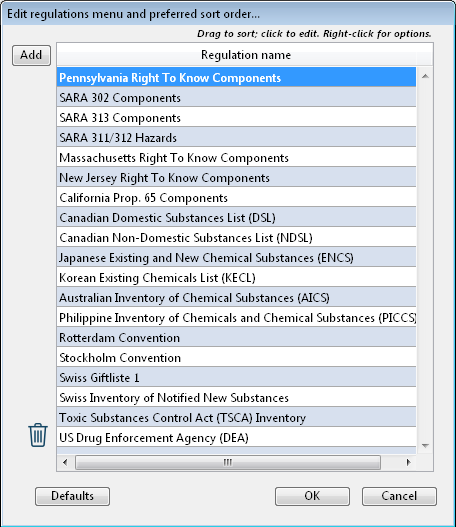The width and height of the screenshot is (456, 527).
Task: Click the Regulation name column header
Action: point(245,55)
